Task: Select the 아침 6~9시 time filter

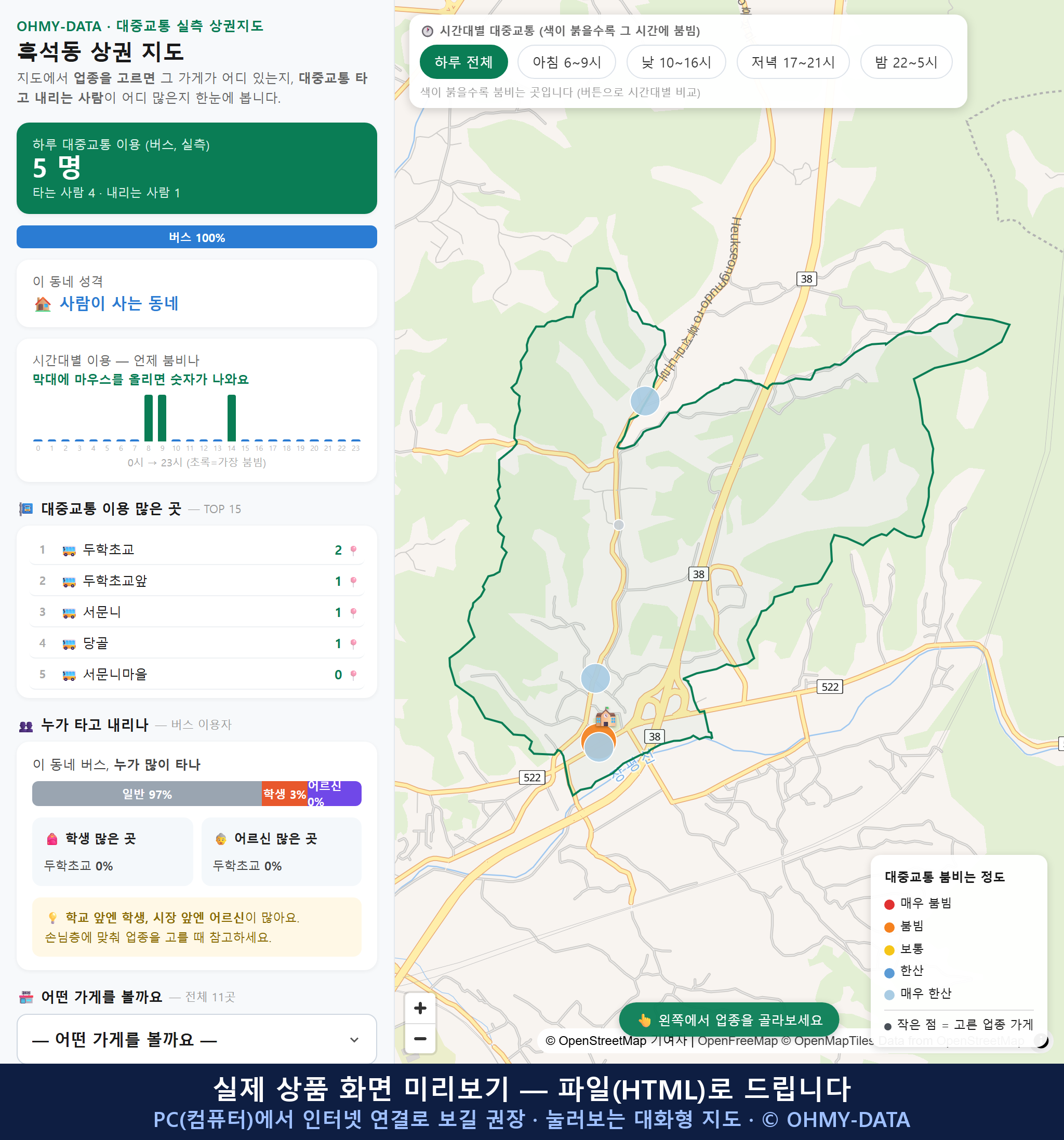Action: tap(567, 62)
